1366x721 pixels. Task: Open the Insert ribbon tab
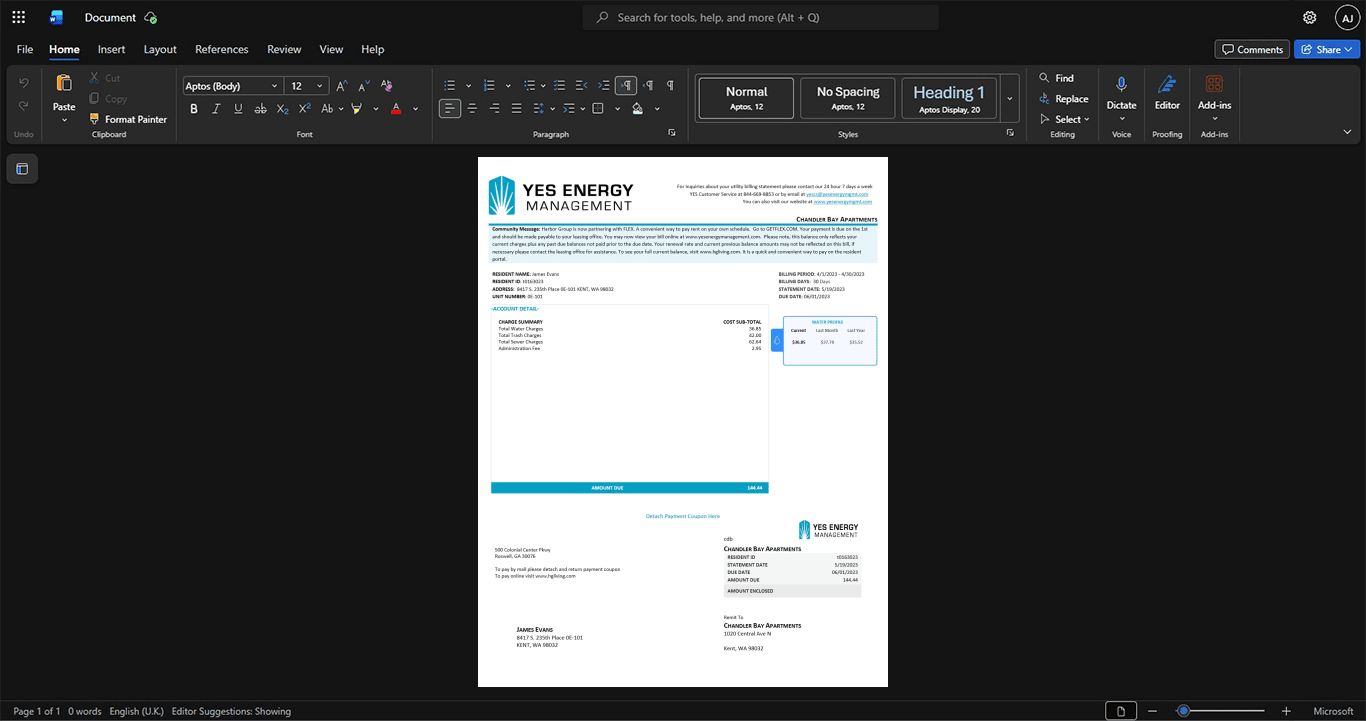tap(111, 49)
